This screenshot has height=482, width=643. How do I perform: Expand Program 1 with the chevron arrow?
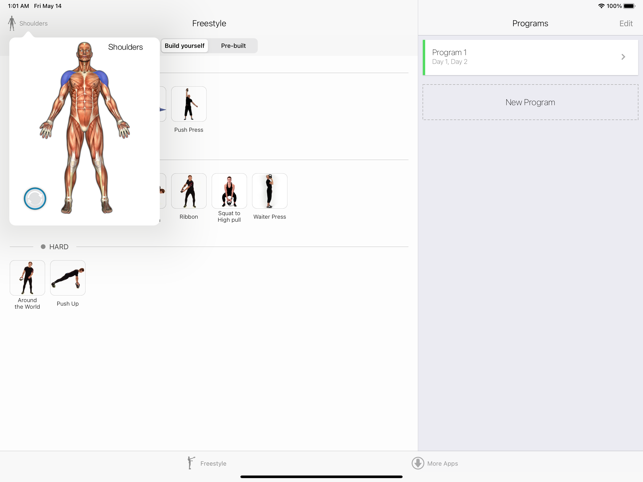coord(623,57)
